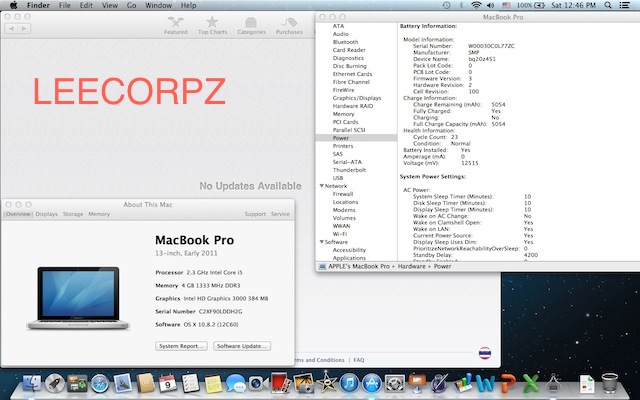Open the document stack in Dock
This screenshot has width=640, height=400.
coord(587,384)
